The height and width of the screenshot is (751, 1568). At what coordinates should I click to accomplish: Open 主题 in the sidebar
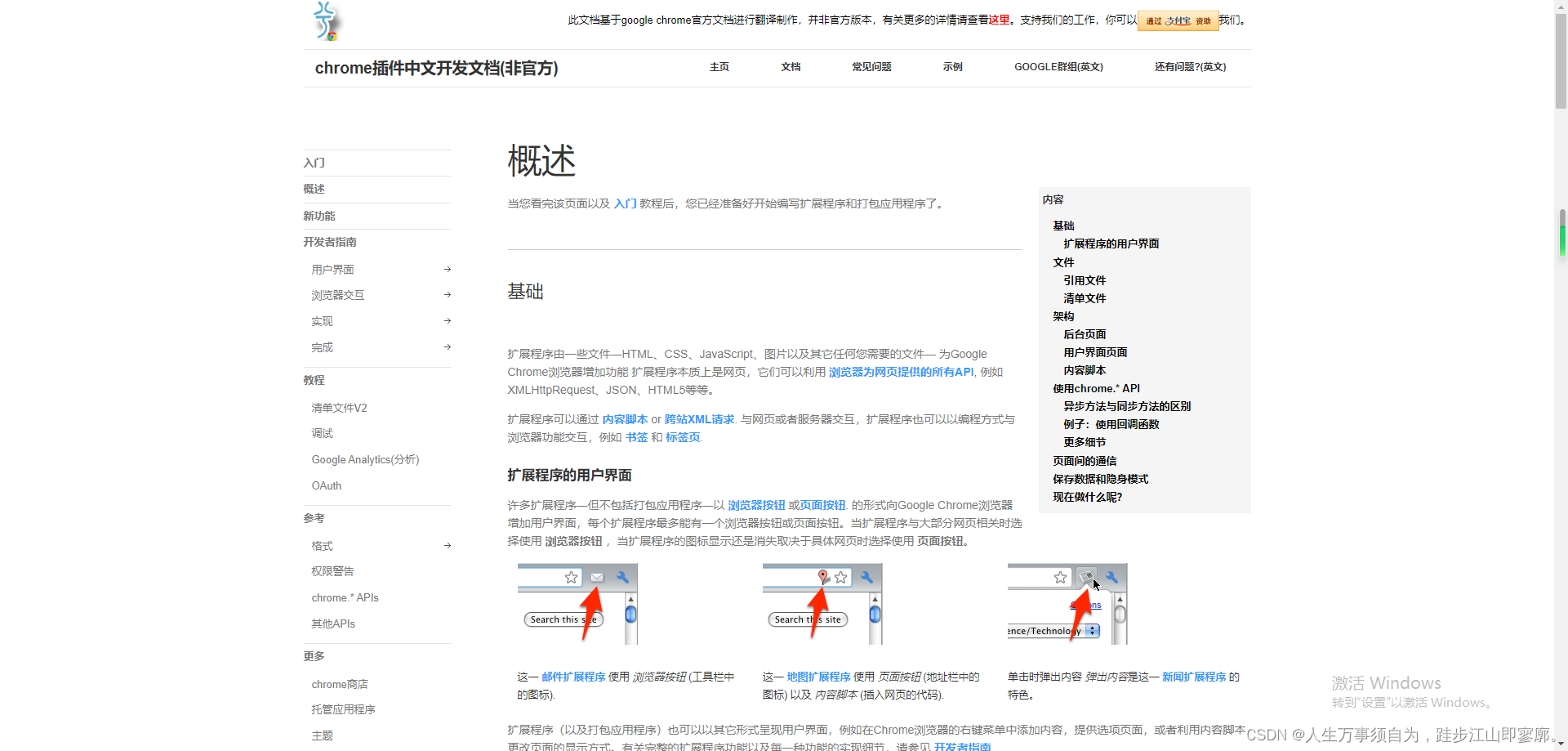322,735
